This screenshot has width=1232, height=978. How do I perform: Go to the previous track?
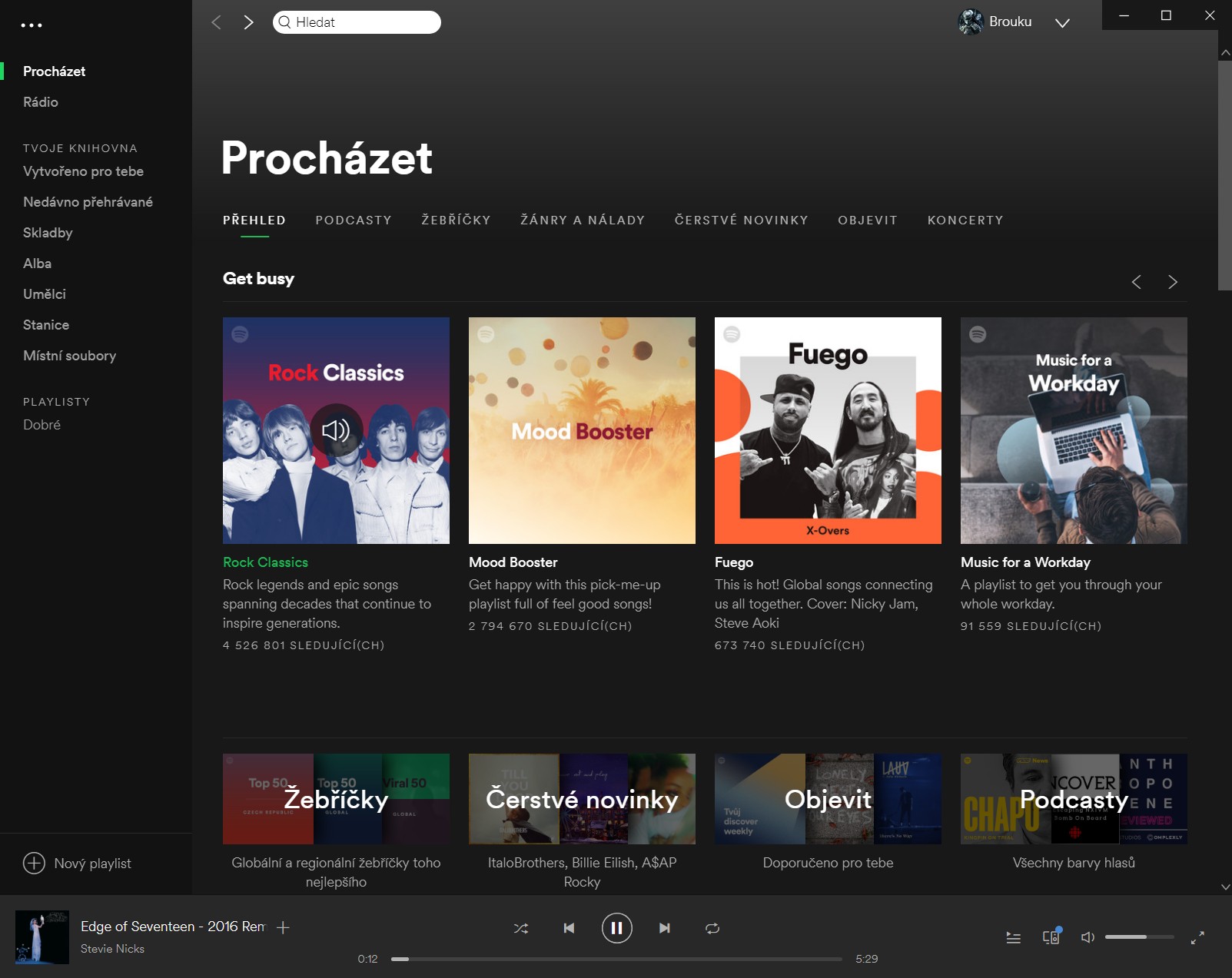(x=569, y=928)
